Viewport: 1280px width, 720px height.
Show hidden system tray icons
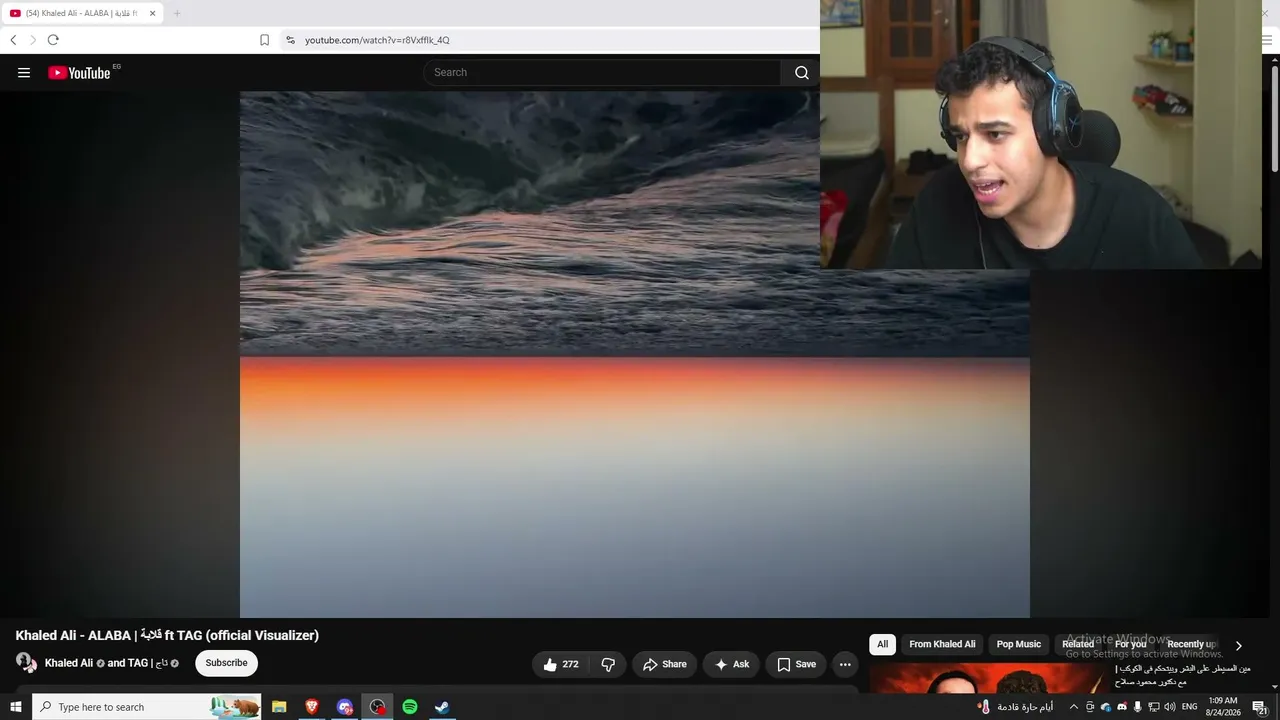(x=1074, y=707)
